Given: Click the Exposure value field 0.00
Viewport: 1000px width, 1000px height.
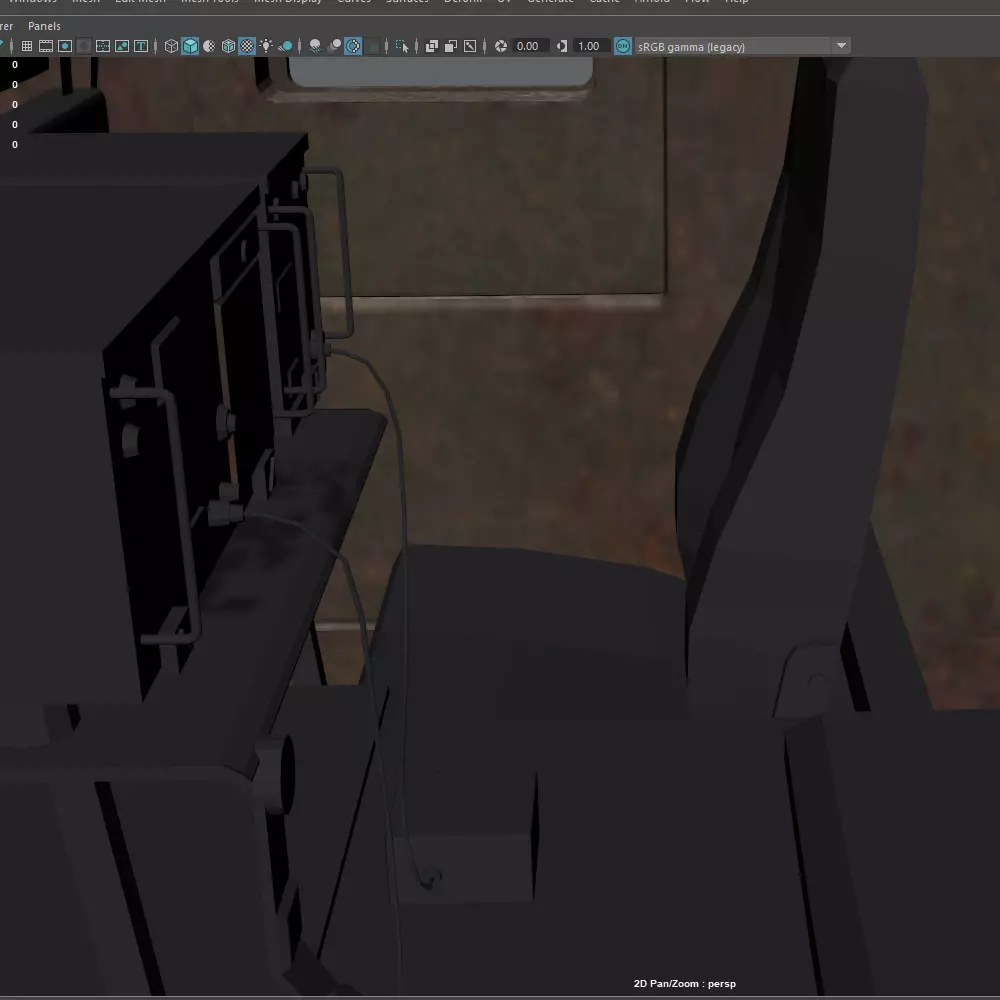Looking at the screenshot, I should 530,46.
